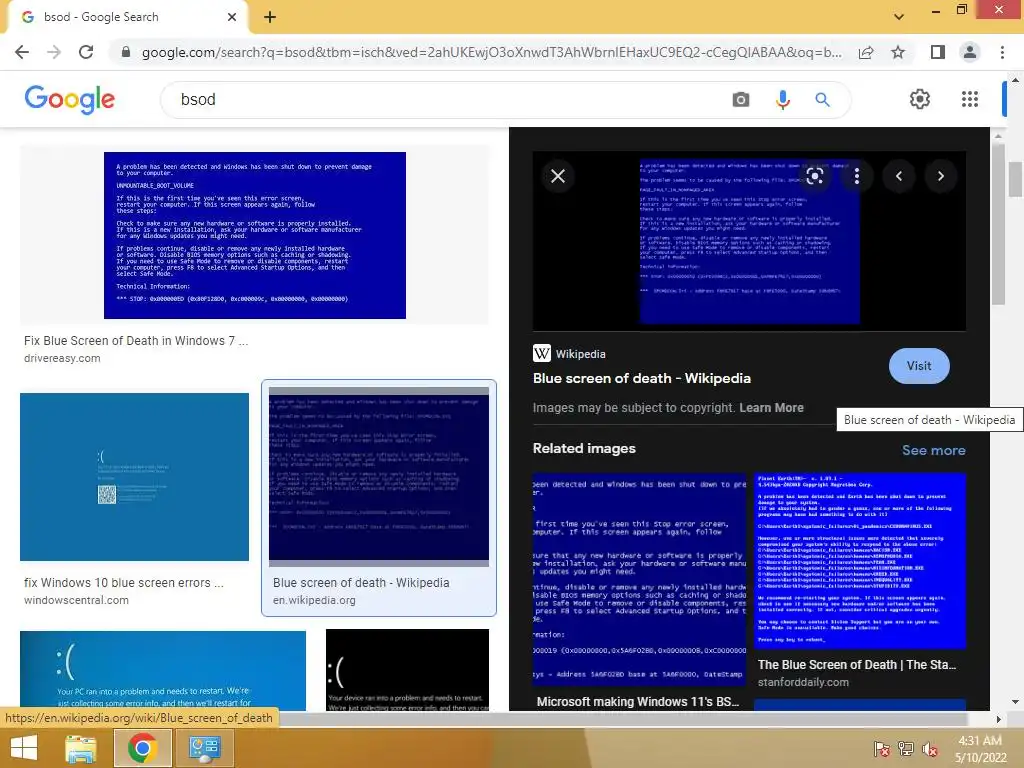Share this page from address bar

pyautogui.click(x=866, y=52)
